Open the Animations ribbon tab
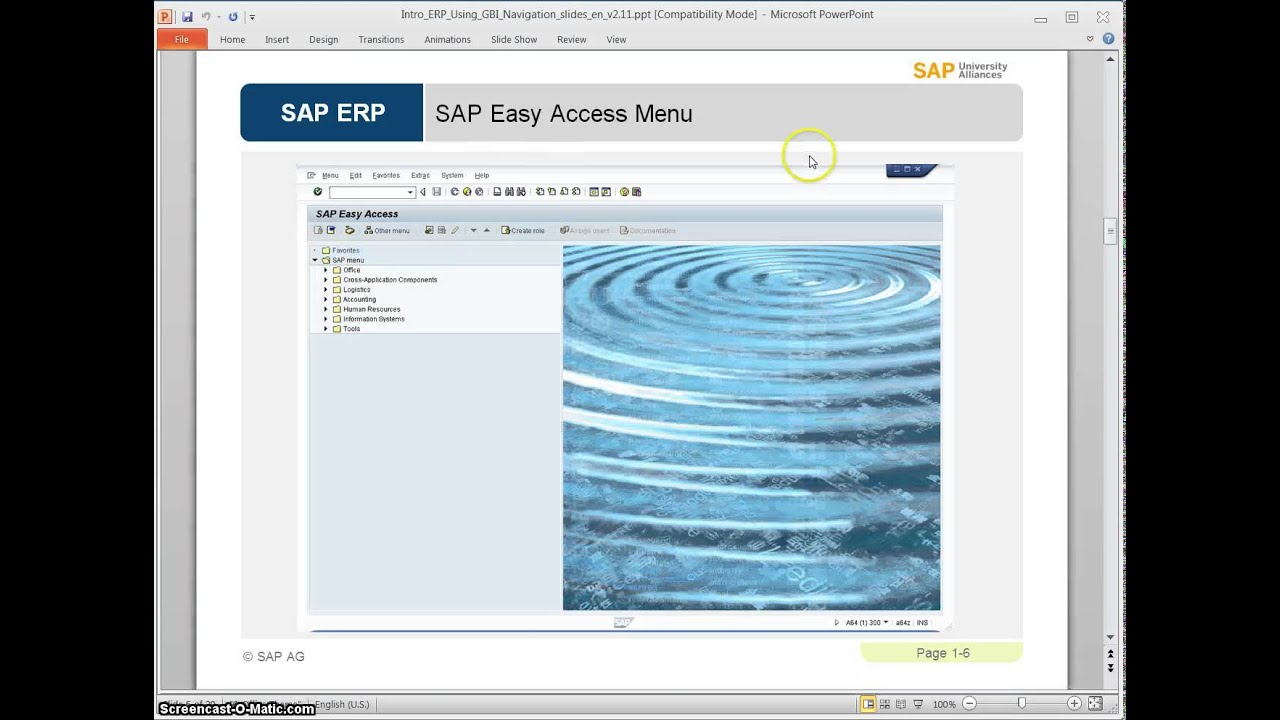The height and width of the screenshot is (720, 1280). click(447, 39)
